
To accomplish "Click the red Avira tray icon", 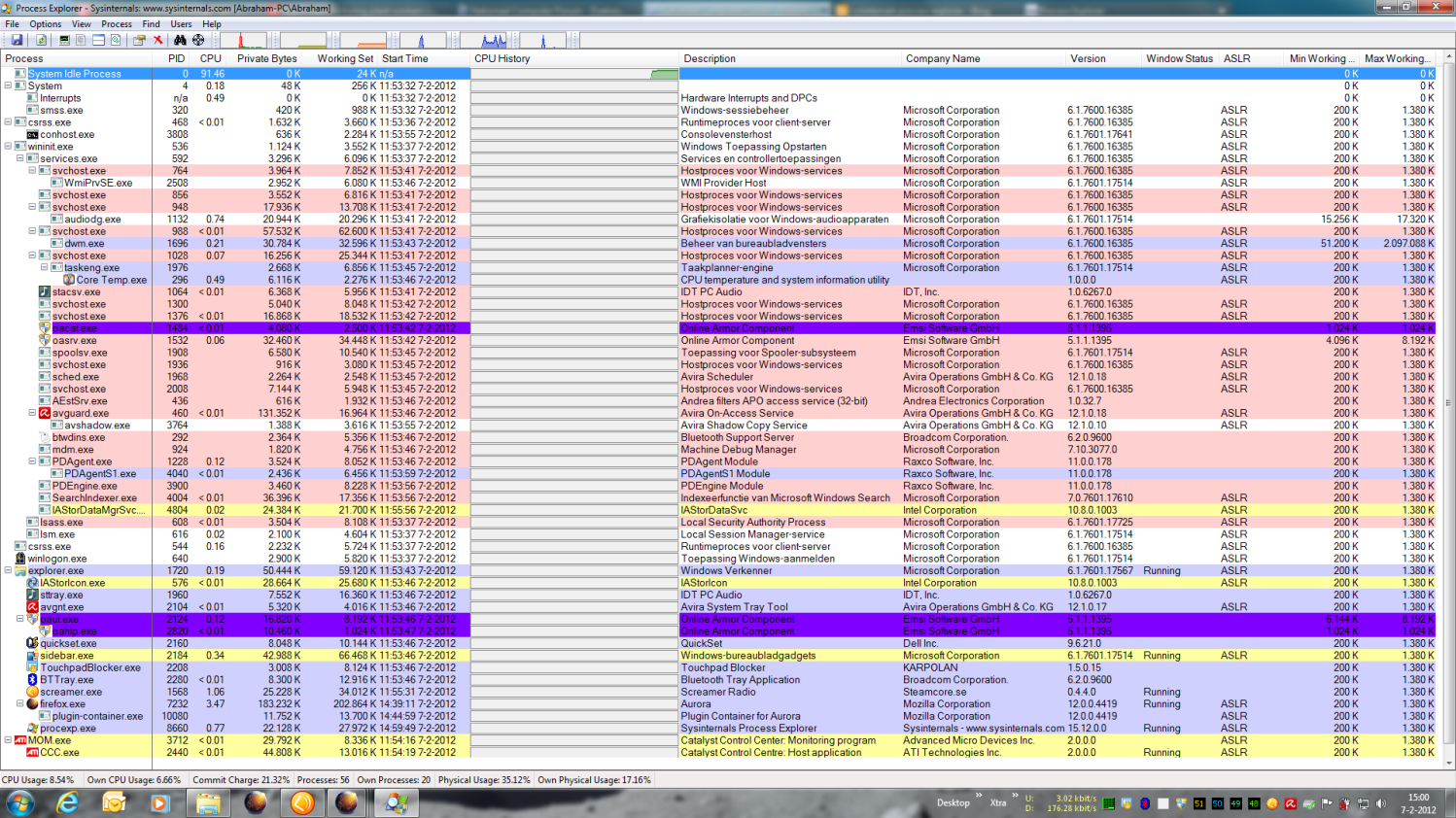I will click(x=1291, y=803).
